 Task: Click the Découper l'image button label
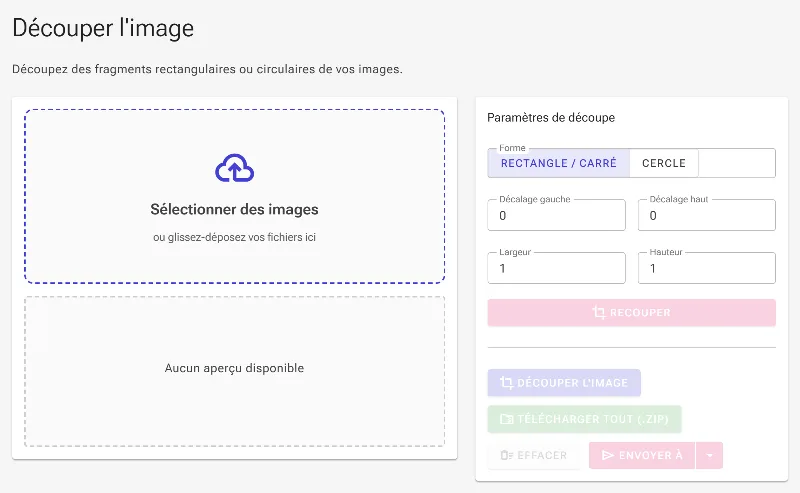572,383
